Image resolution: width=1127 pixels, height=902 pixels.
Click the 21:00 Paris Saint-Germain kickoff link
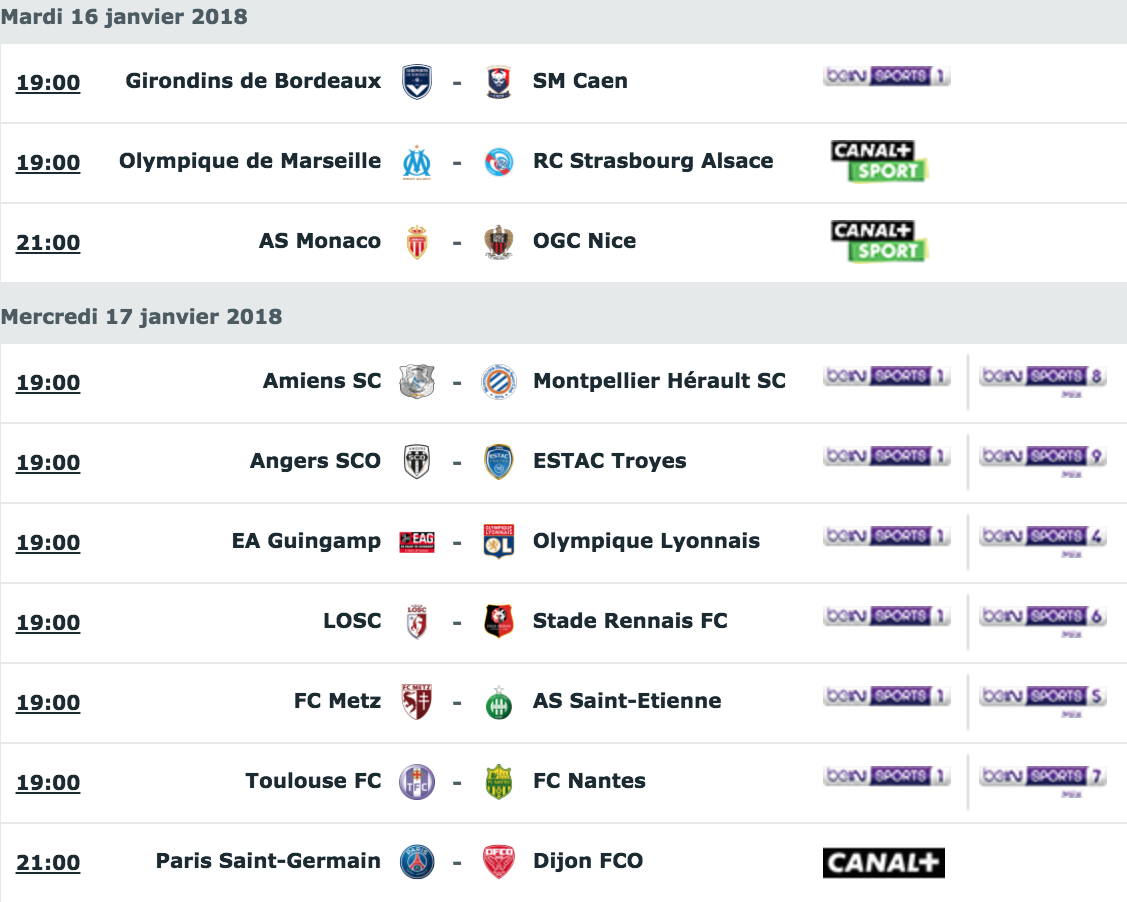coord(48,862)
